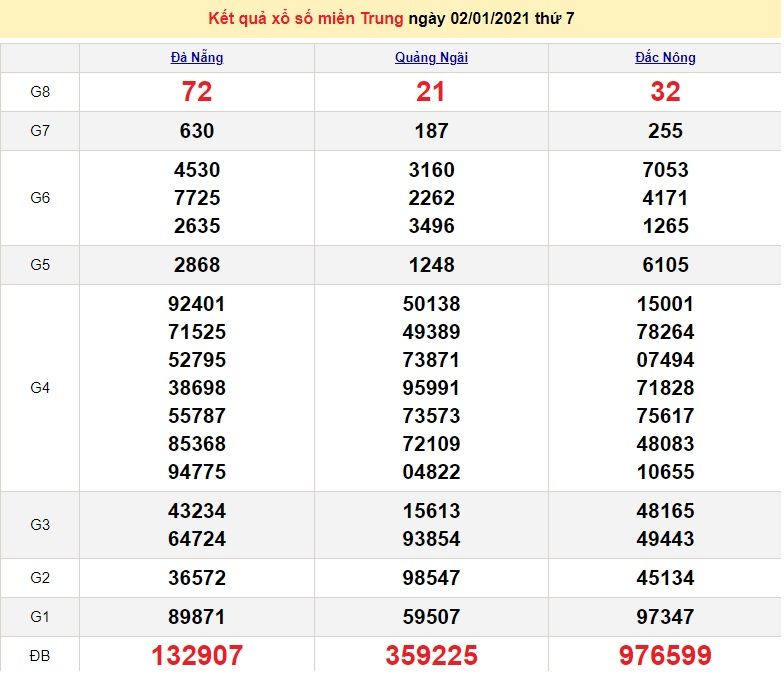Open the Quảng Ngãi province link
The height and width of the screenshot is (679, 784).
coord(431,57)
